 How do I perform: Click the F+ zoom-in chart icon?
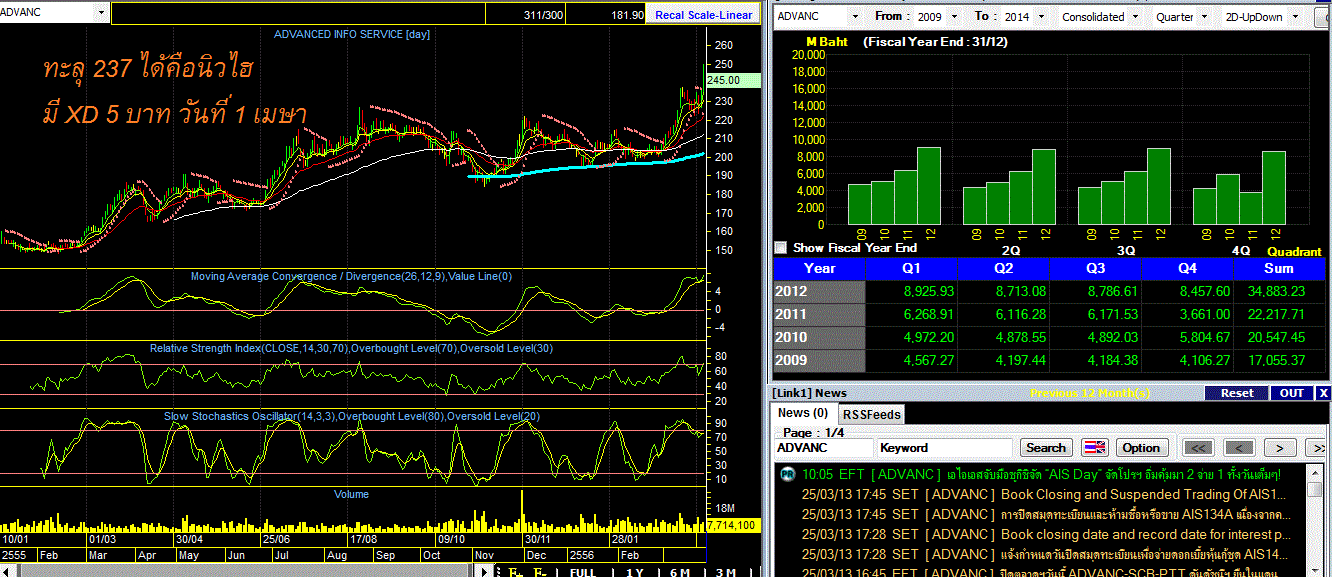[x=517, y=572]
